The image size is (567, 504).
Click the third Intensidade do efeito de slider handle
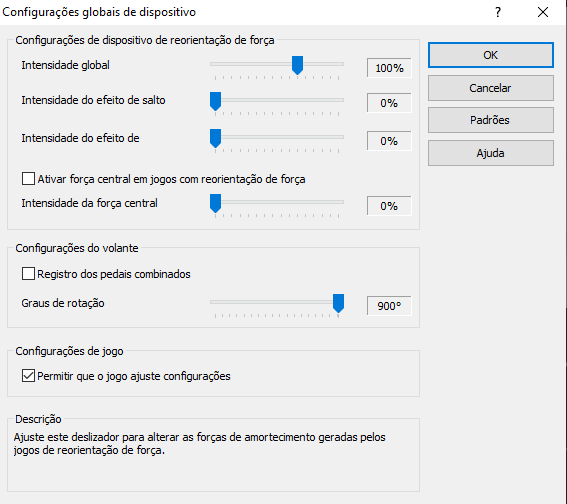pos(215,138)
